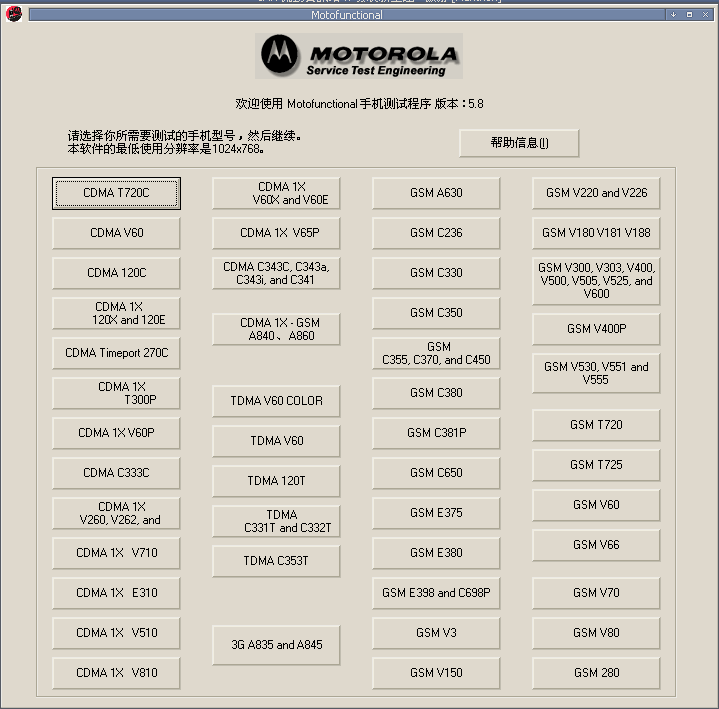Choose GSM V400P phone model
This screenshot has width=719, height=709.
[596, 329]
